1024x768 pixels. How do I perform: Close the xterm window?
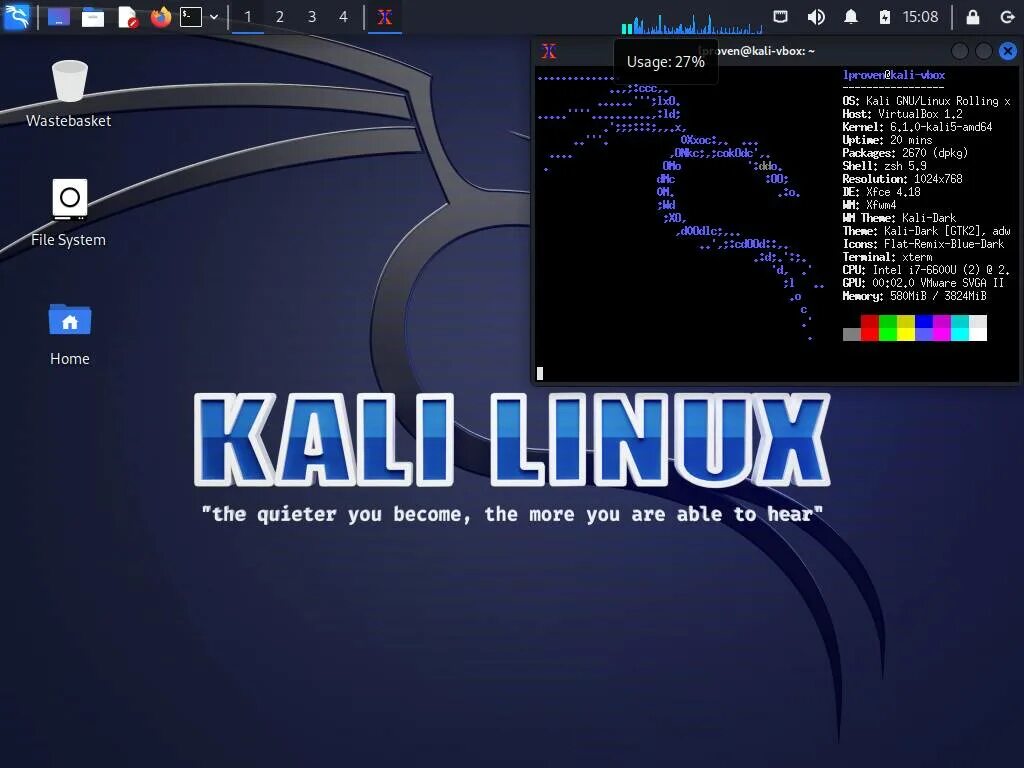click(1008, 51)
